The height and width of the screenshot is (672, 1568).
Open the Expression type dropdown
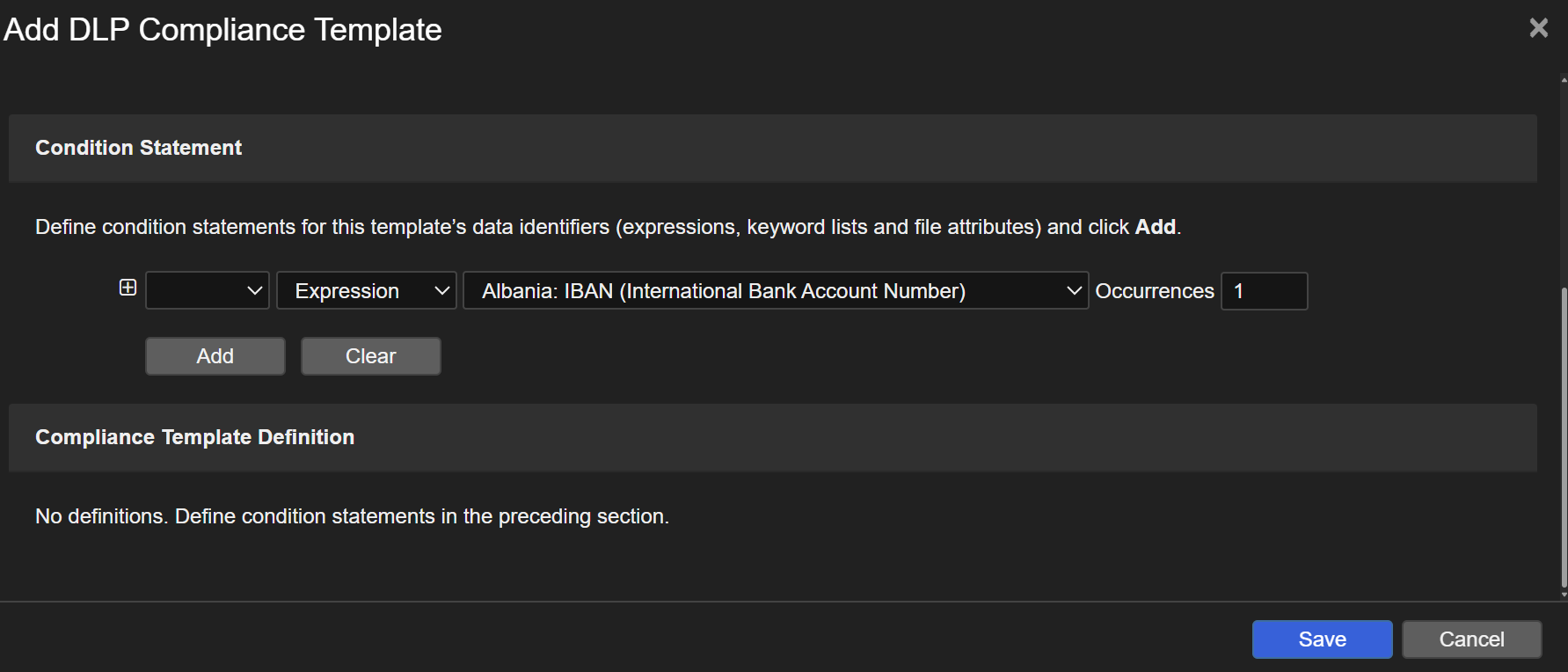point(366,291)
